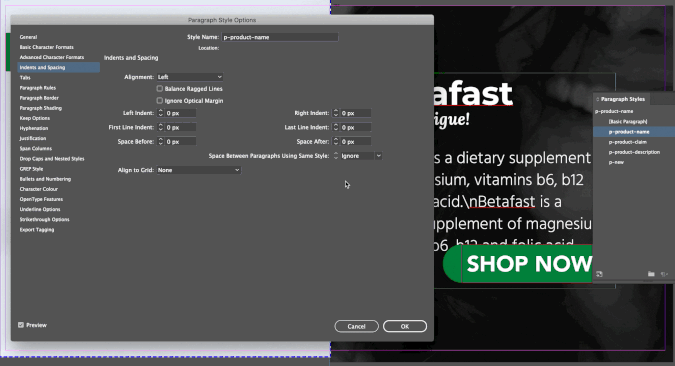Viewport: 675px width, 366px height.
Task: Click the Left Indent value field
Action: 181,113
